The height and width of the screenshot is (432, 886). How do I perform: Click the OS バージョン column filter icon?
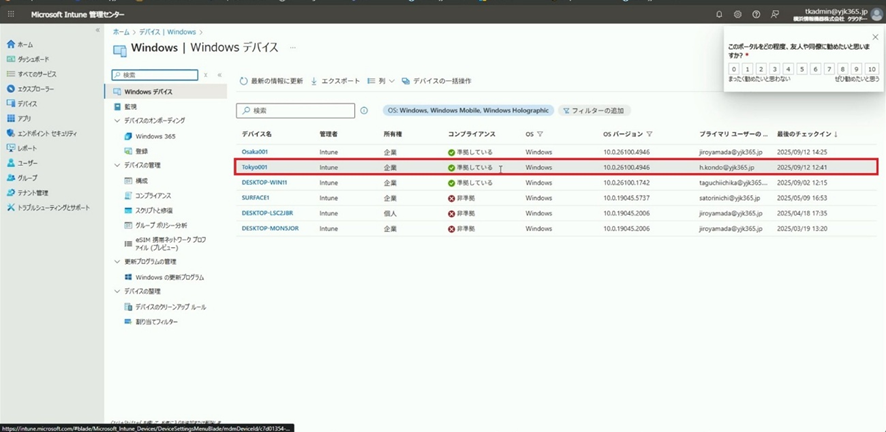click(649, 133)
